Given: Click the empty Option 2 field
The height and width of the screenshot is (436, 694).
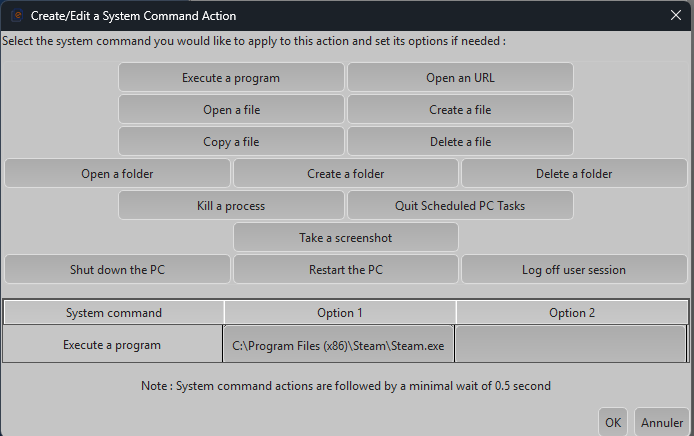Looking at the screenshot, I should click(571, 345).
